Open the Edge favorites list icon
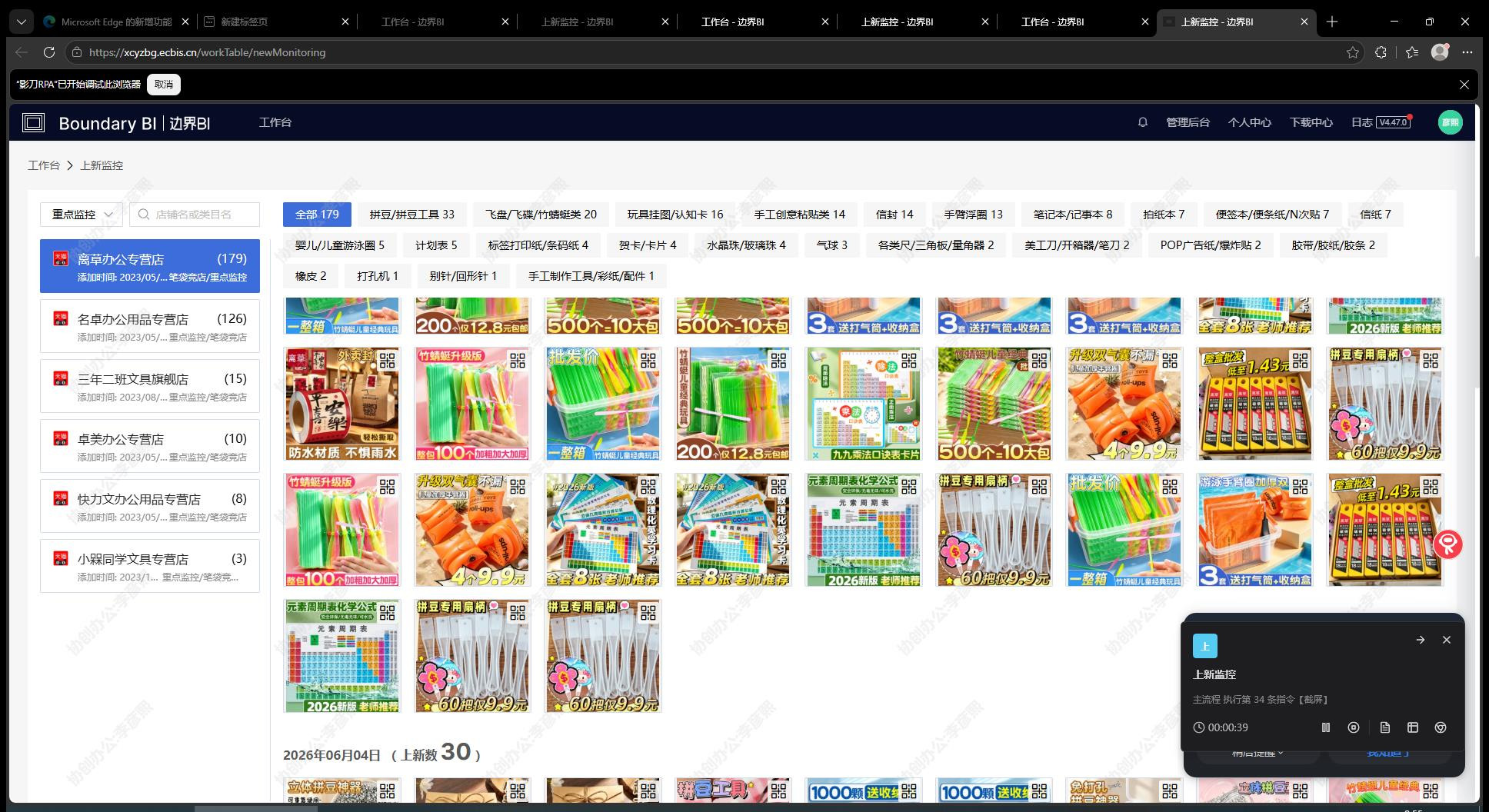The image size is (1489, 812). coord(1412,52)
